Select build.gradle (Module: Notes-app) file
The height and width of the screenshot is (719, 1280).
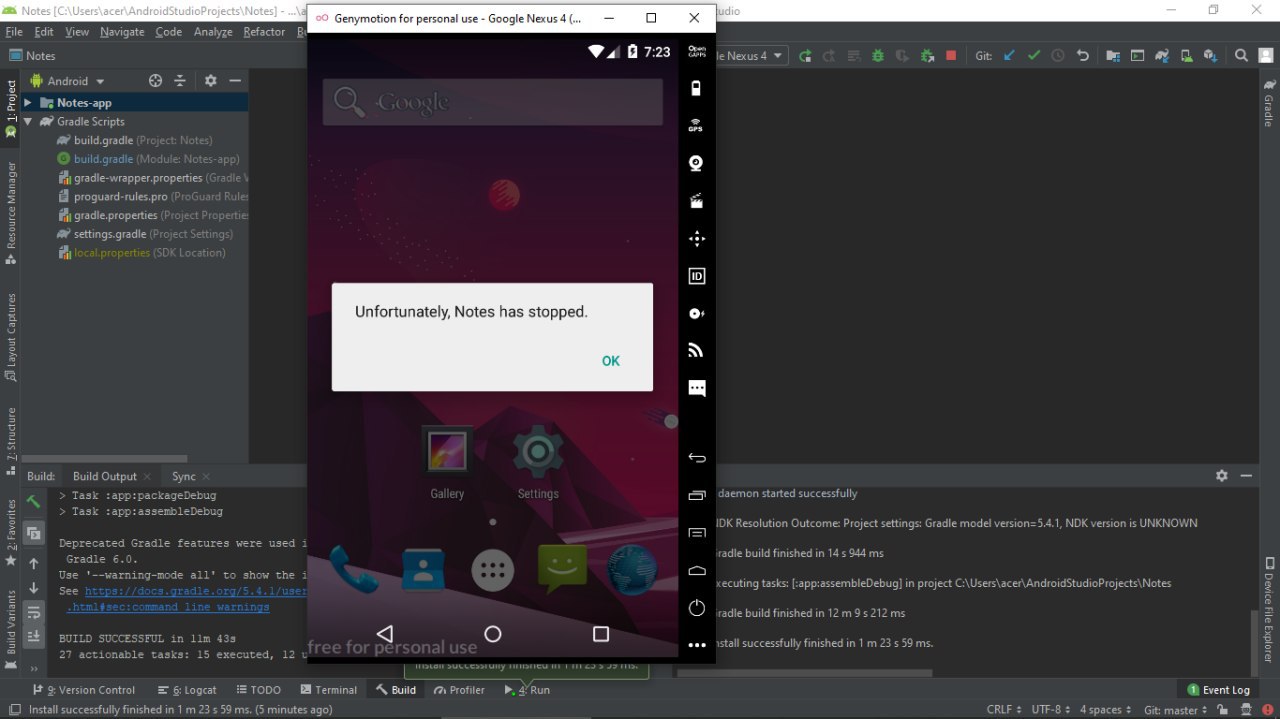point(148,159)
